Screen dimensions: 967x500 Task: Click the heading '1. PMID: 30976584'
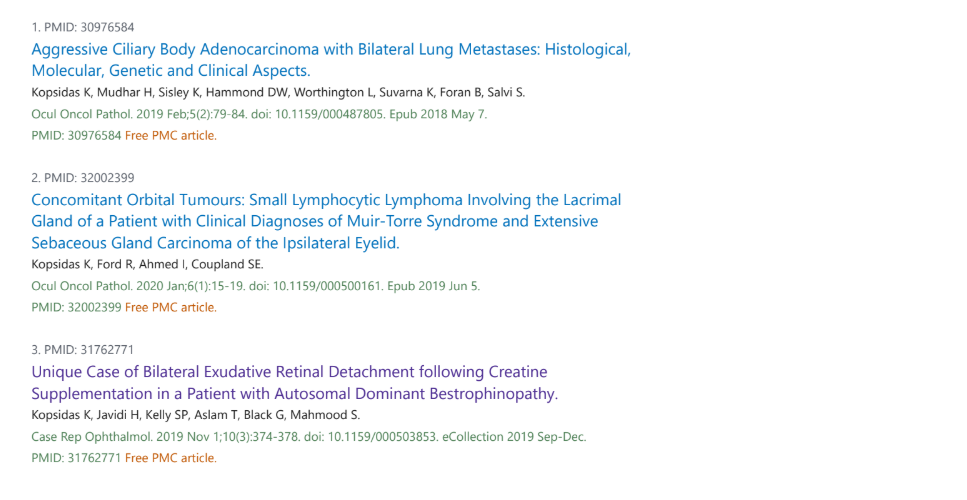[83, 27]
